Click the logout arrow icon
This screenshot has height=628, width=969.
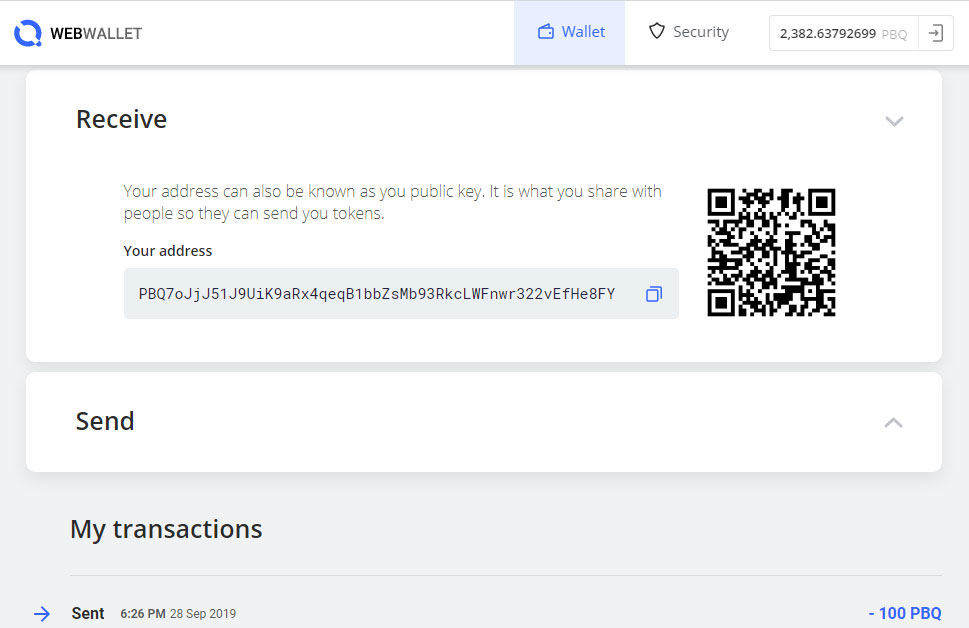[936, 33]
